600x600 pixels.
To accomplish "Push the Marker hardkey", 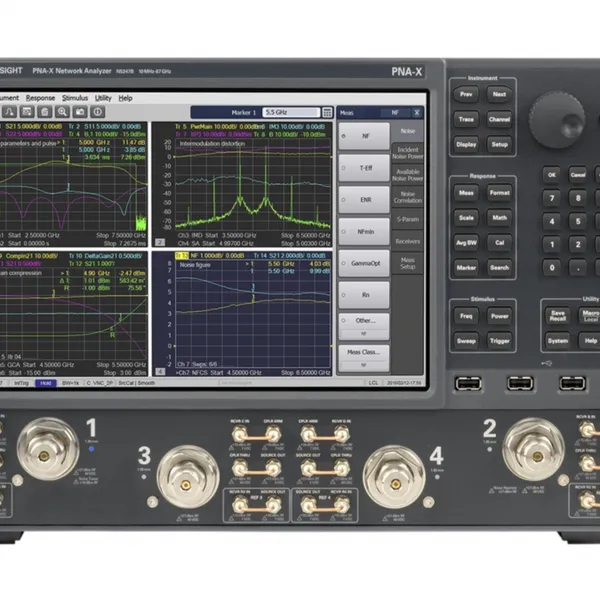I will 466,268.
